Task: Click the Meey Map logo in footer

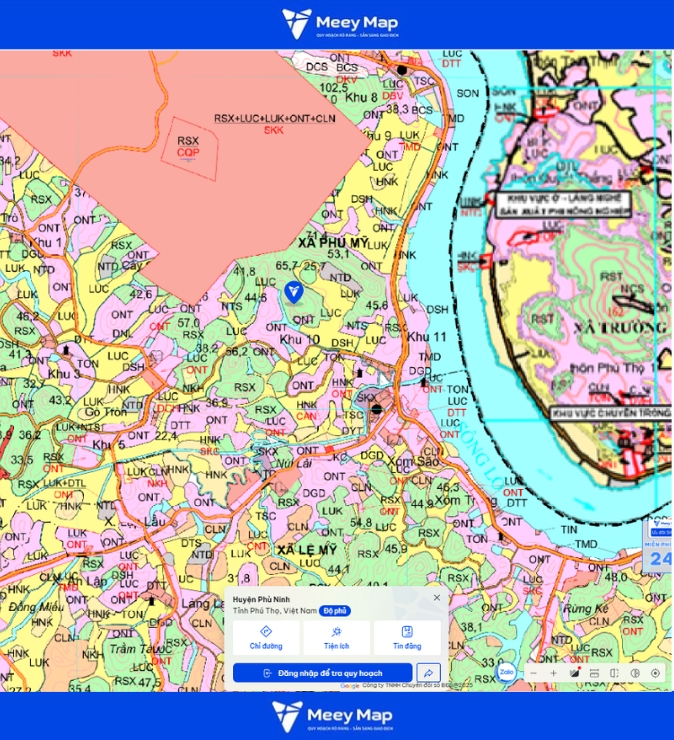Action: point(332,716)
